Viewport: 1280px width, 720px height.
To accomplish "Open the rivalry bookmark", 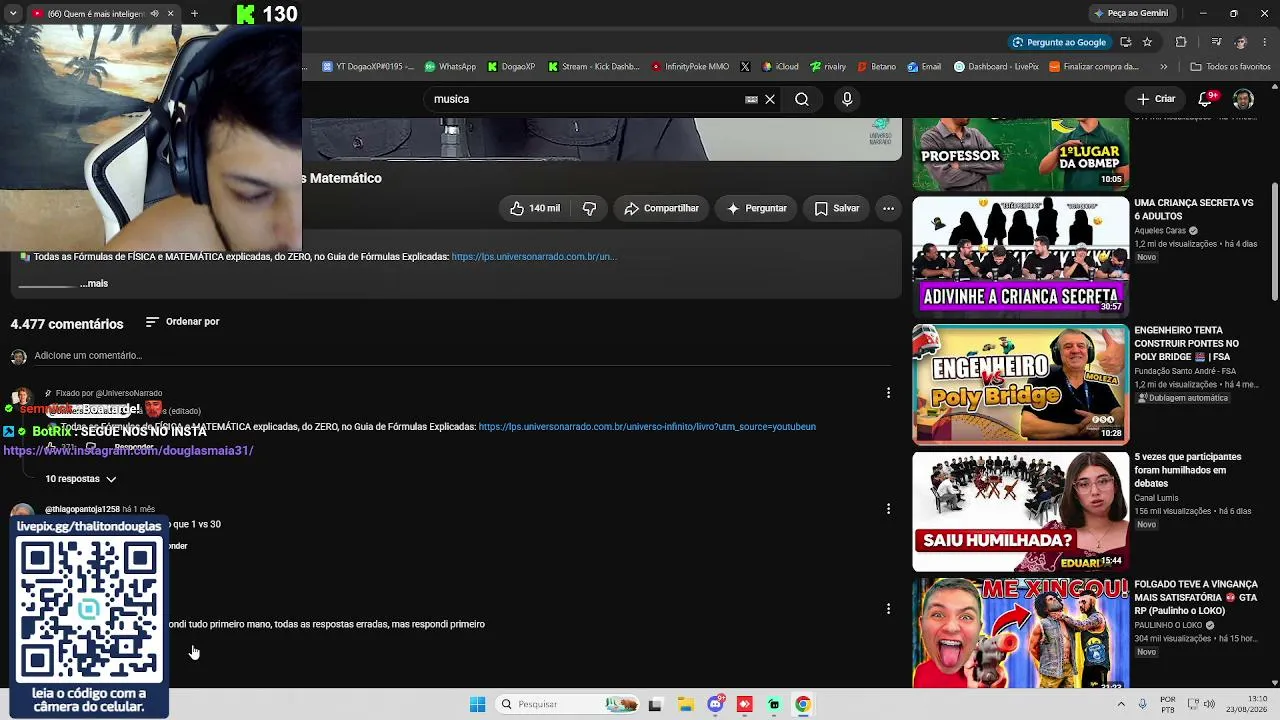I will click(x=829, y=67).
